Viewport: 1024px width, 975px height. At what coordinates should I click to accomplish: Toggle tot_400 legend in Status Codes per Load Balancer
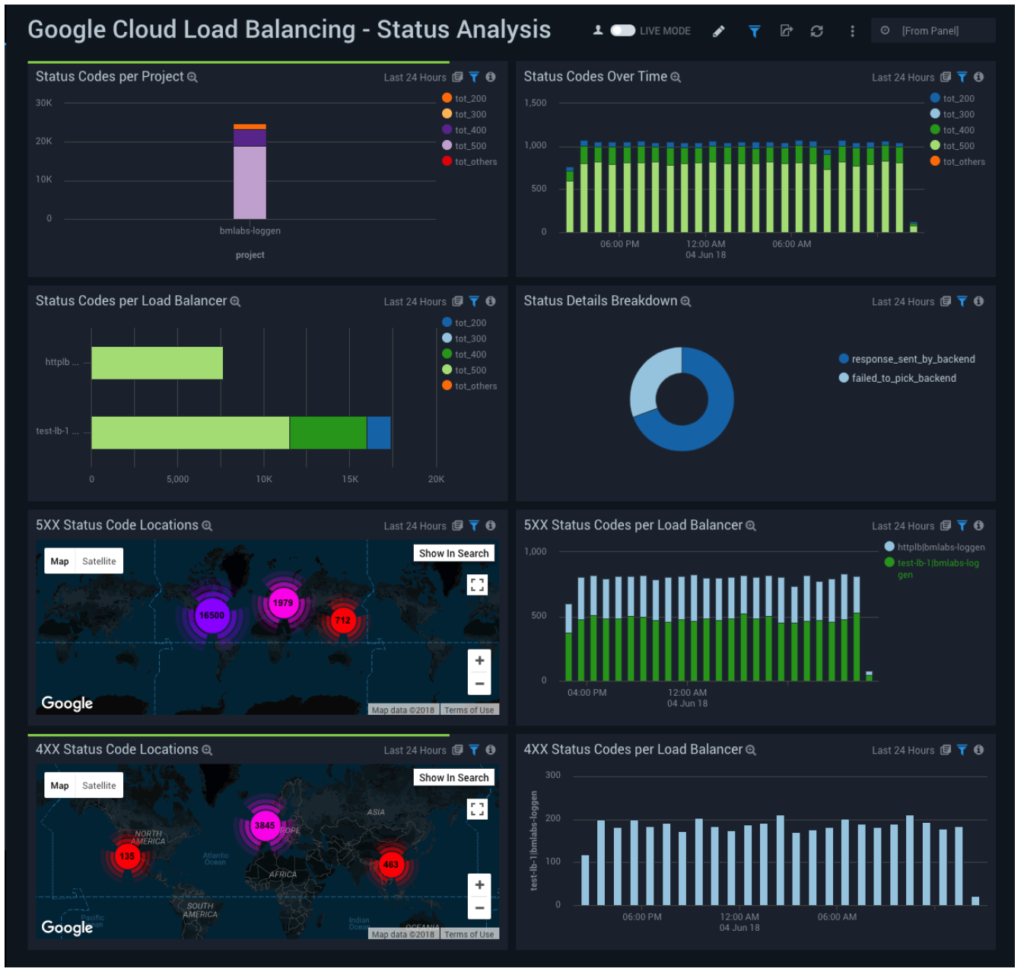466,356
